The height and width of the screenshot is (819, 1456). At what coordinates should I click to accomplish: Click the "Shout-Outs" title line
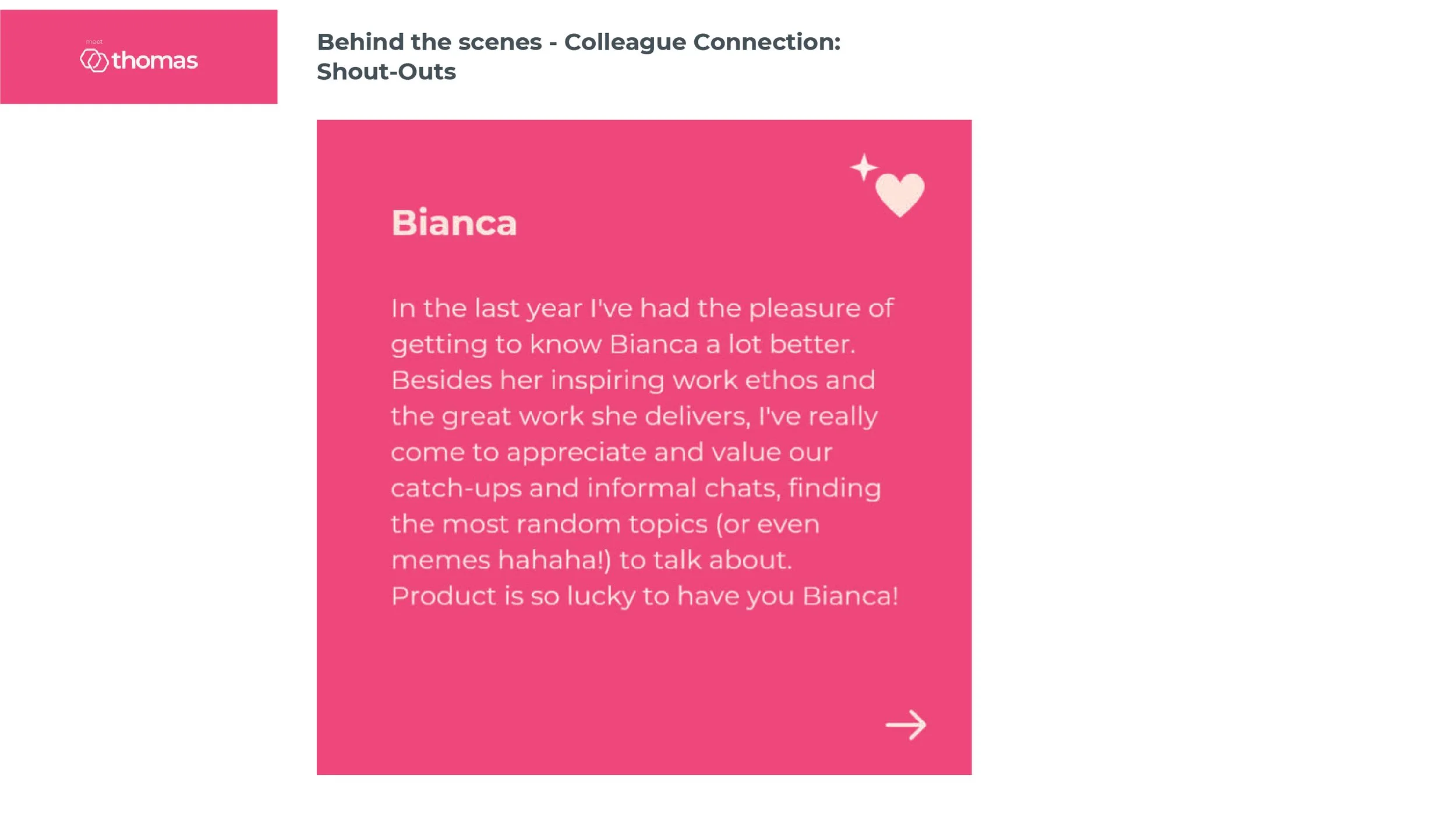(x=386, y=72)
